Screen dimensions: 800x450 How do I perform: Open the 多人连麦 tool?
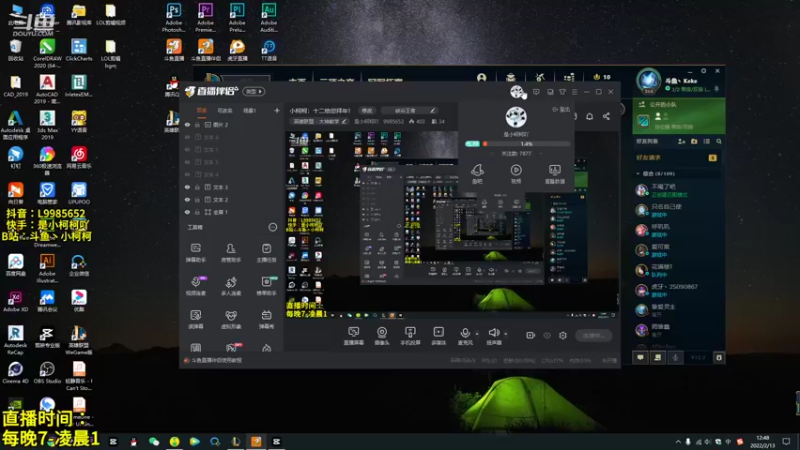pyautogui.click(x=231, y=286)
